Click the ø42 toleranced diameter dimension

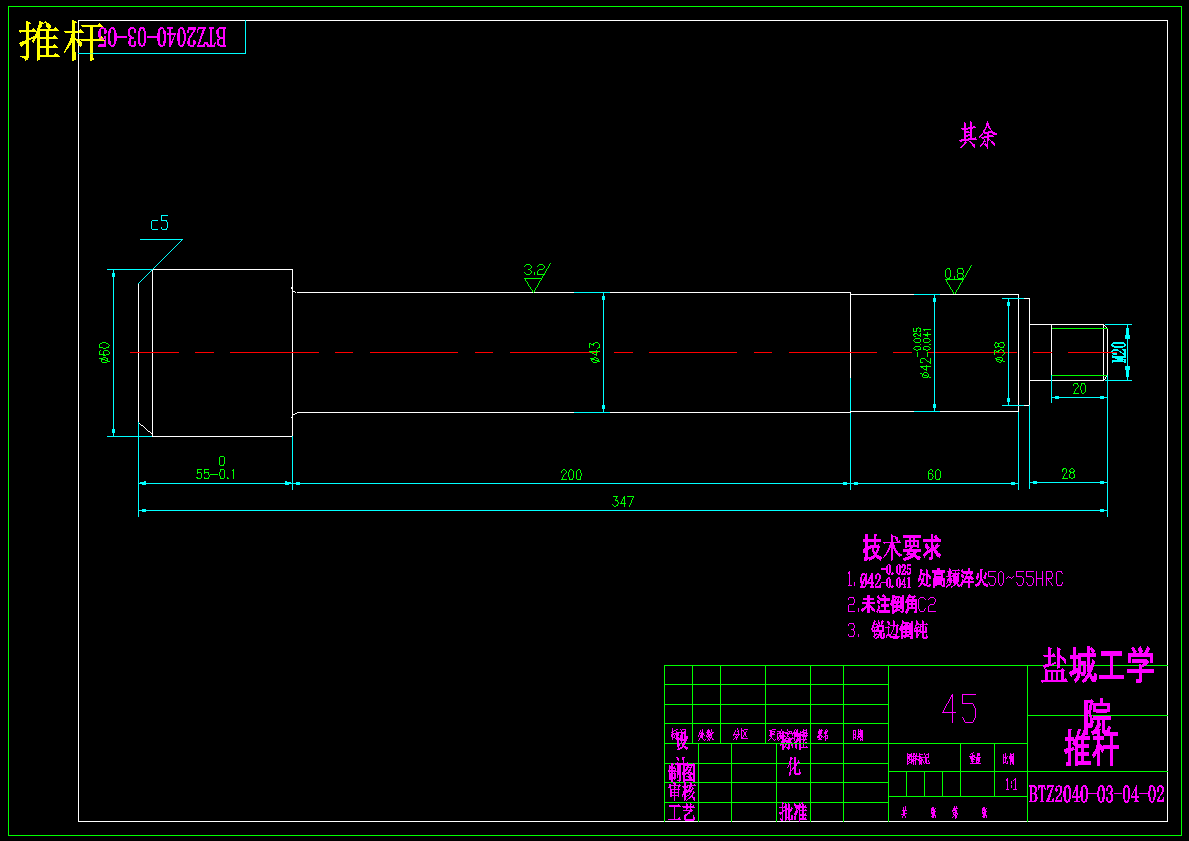point(922,353)
